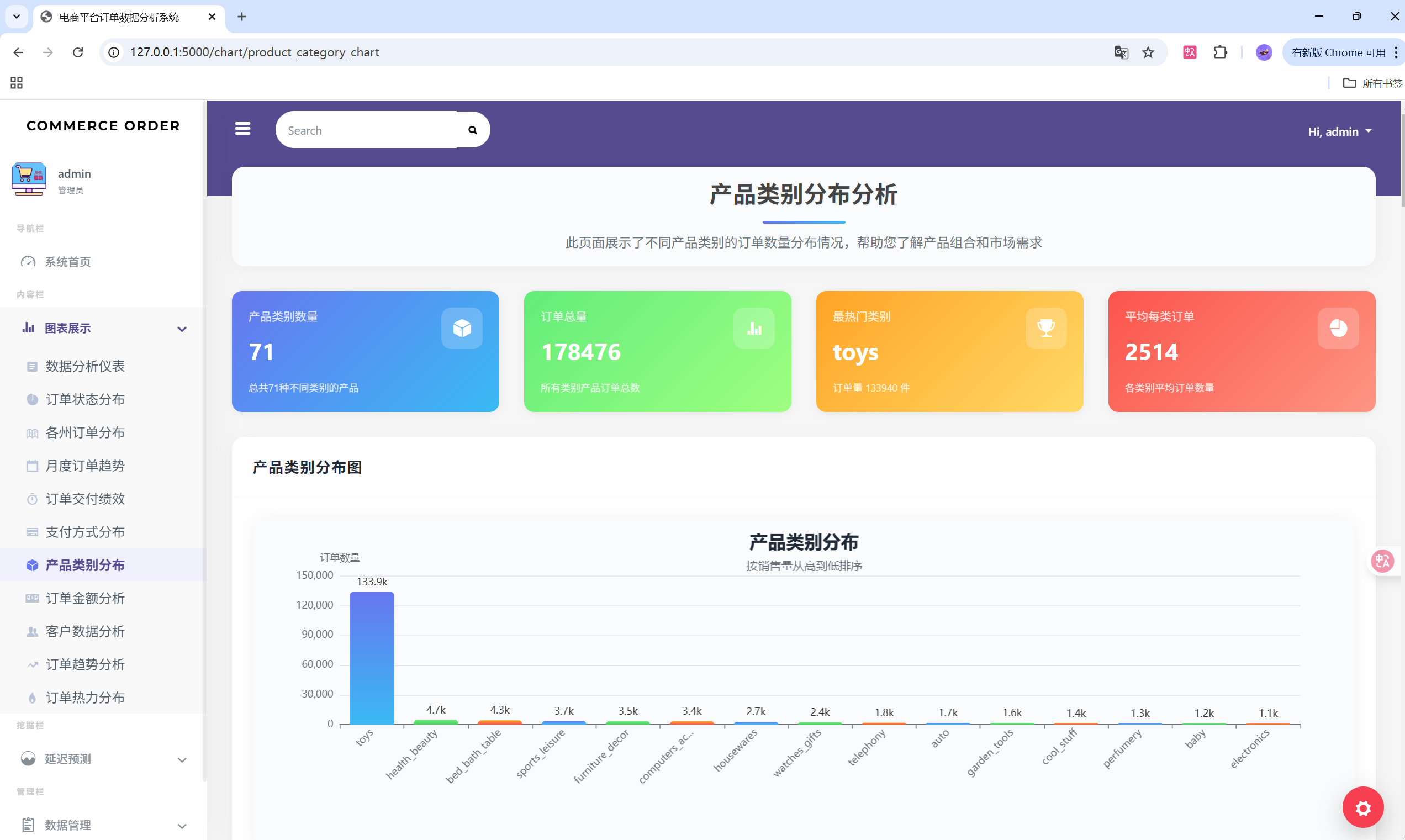Click the pink floating translate icon
The height and width of the screenshot is (840, 1405).
pyautogui.click(x=1382, y=561)
